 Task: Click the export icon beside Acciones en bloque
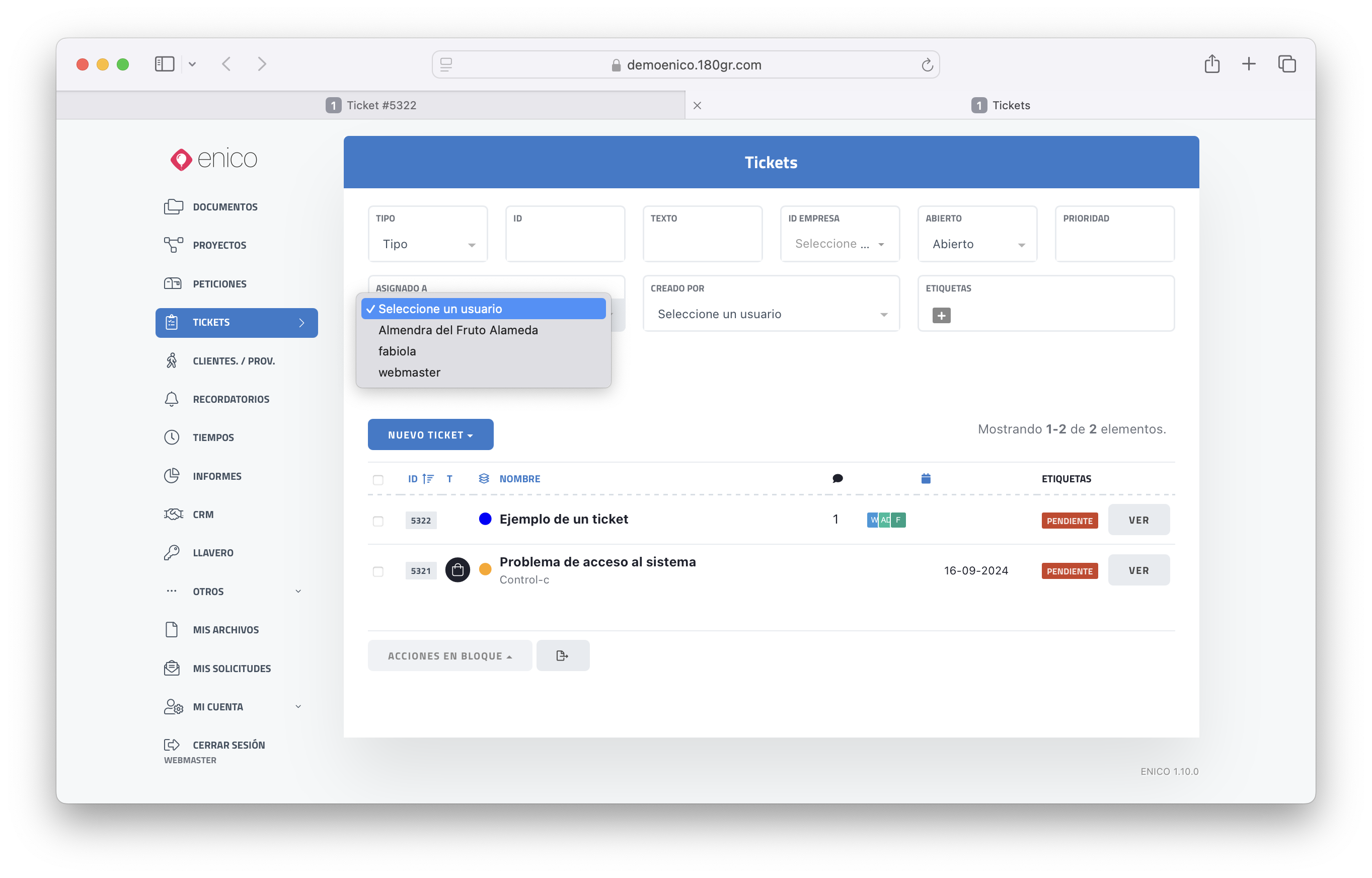click(562, 655)
